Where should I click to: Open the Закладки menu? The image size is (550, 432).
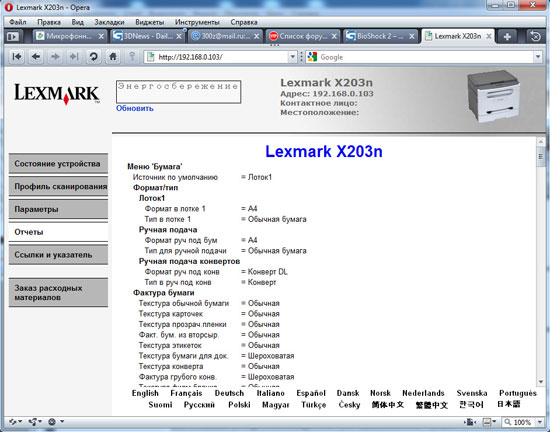[x=109, y=22]
